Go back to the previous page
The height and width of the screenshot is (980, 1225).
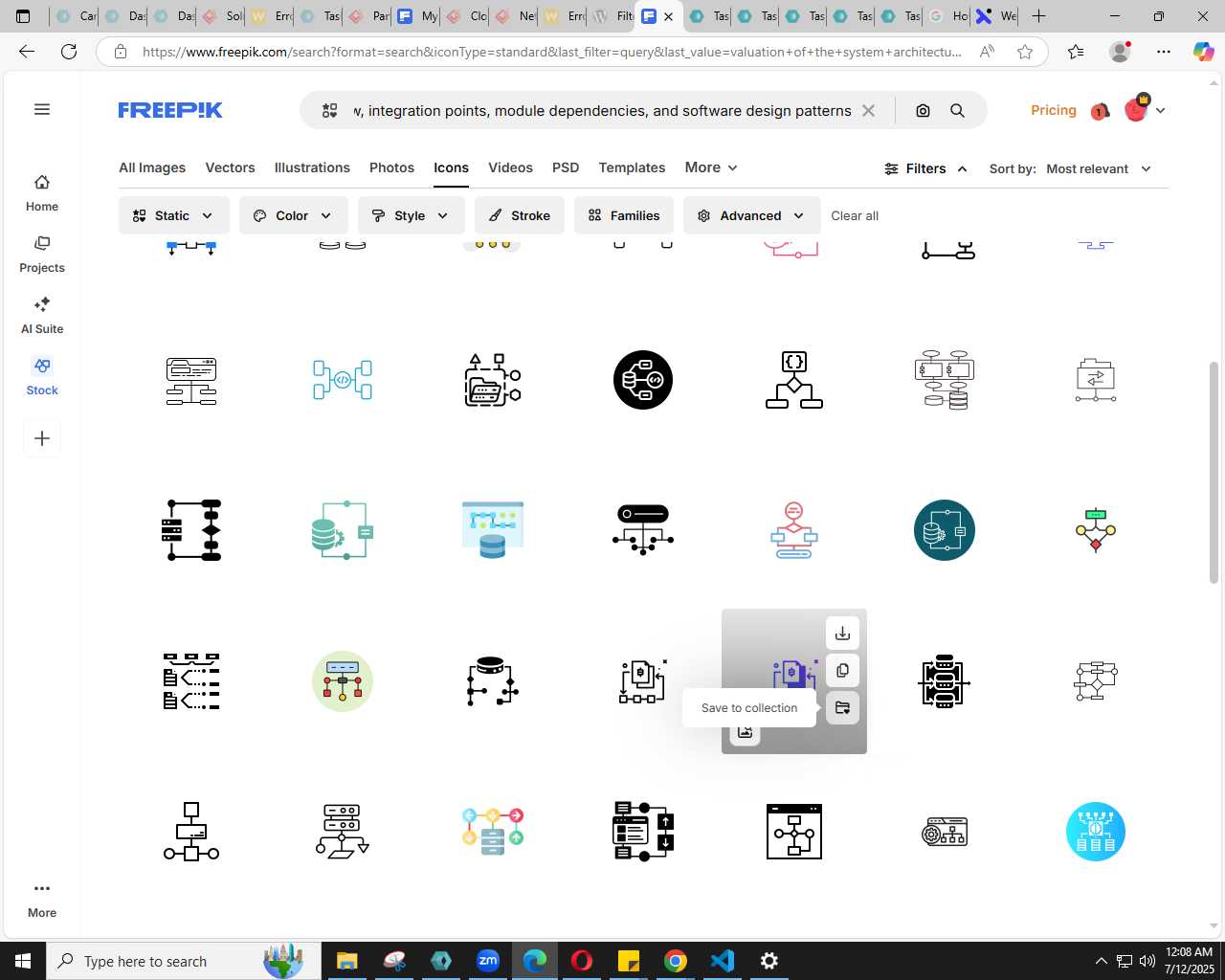point(27,52)
